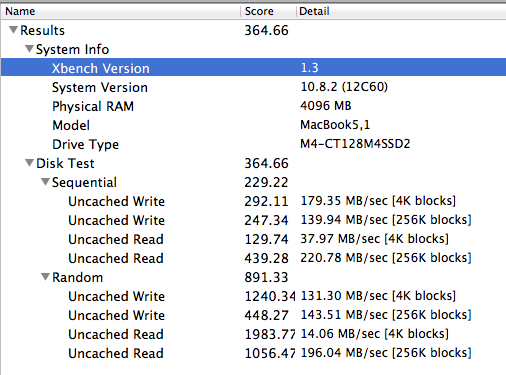Select the Model row showing MacBook5,1
This screenshot has height=375, width=506.
253,125
